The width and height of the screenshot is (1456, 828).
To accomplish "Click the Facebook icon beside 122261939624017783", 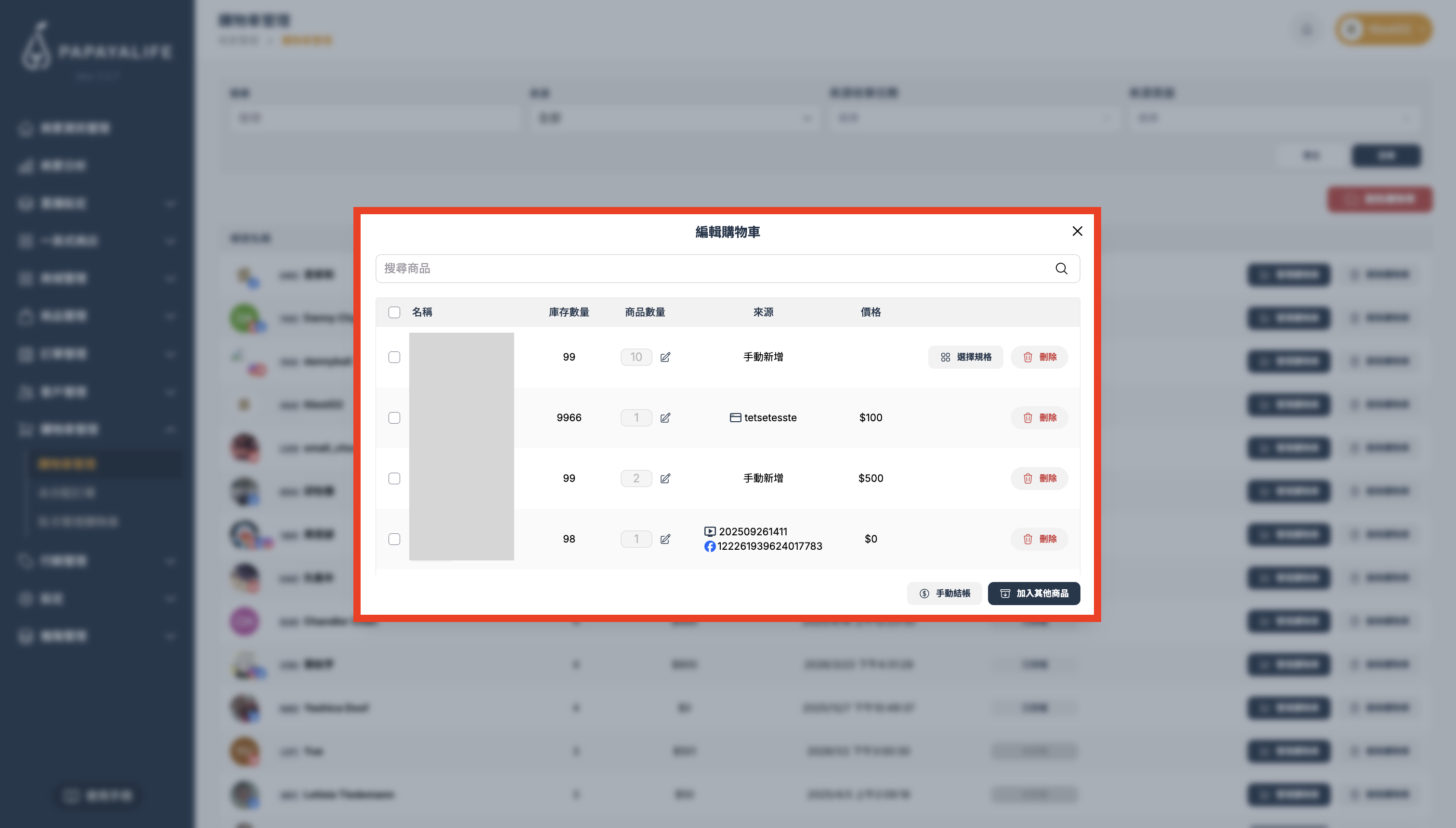I will [710, 546].
